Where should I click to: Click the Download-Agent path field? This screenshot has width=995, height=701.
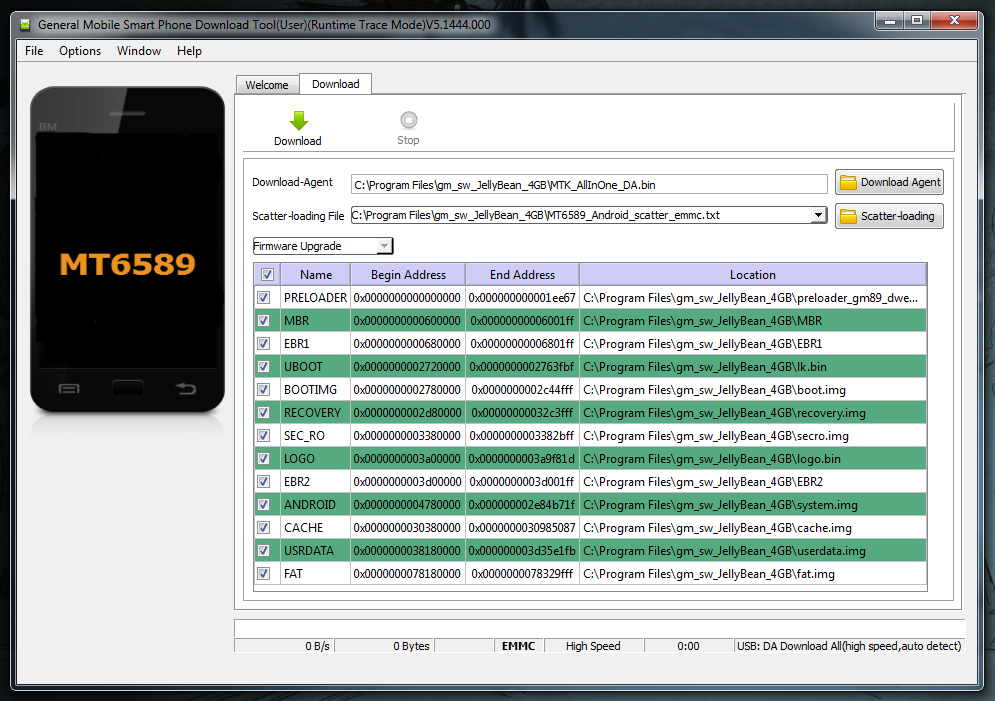click(589, 185)
